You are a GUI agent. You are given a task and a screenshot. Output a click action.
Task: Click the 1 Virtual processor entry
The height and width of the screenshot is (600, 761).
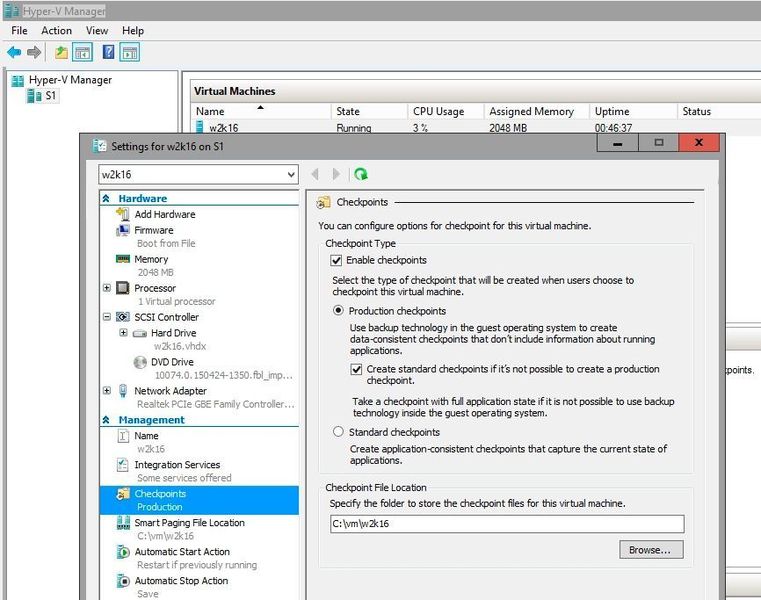176,301
